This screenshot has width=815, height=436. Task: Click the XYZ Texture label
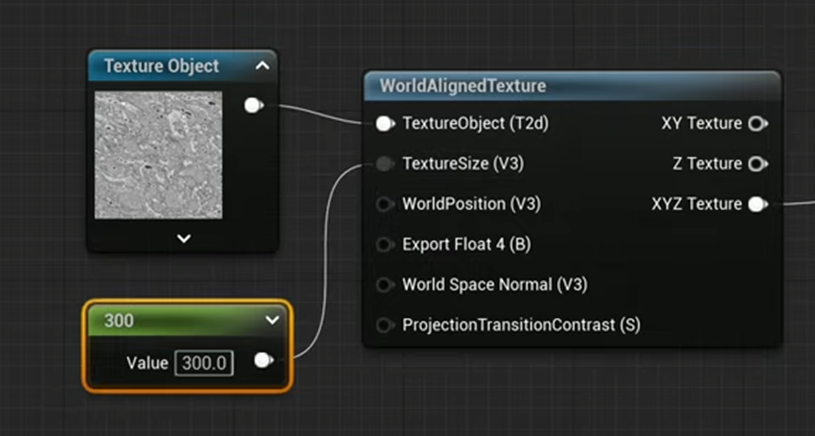click(x=697, y=204)
